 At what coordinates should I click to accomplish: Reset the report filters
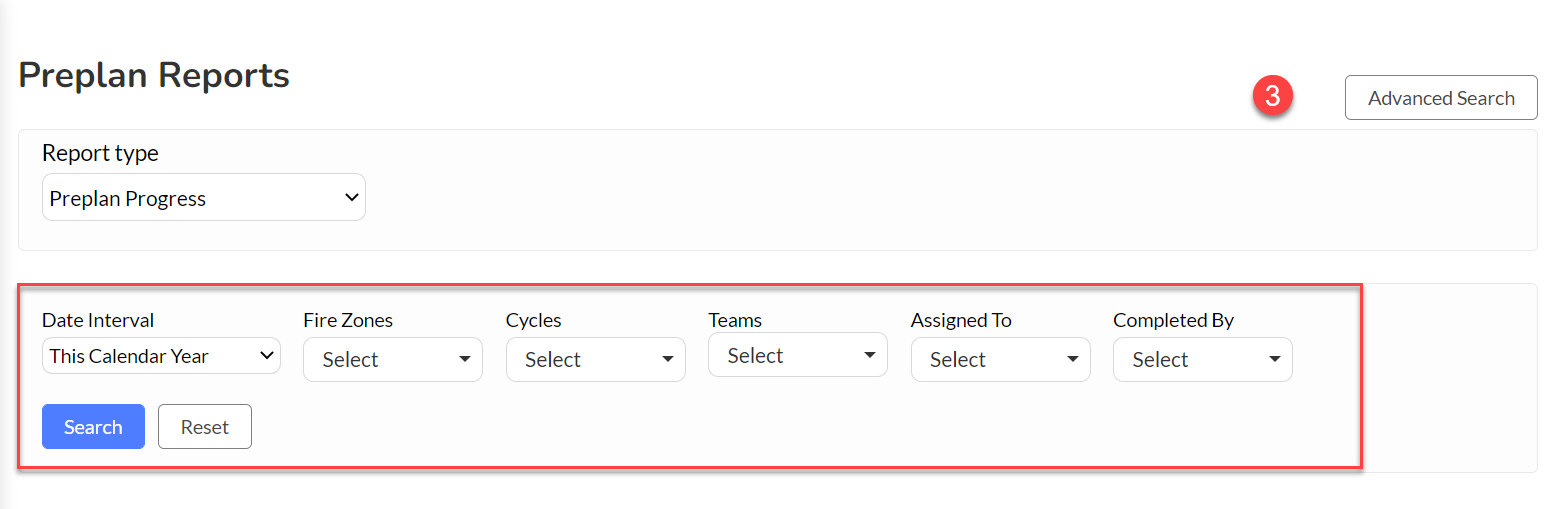click(x=205, y=427)
